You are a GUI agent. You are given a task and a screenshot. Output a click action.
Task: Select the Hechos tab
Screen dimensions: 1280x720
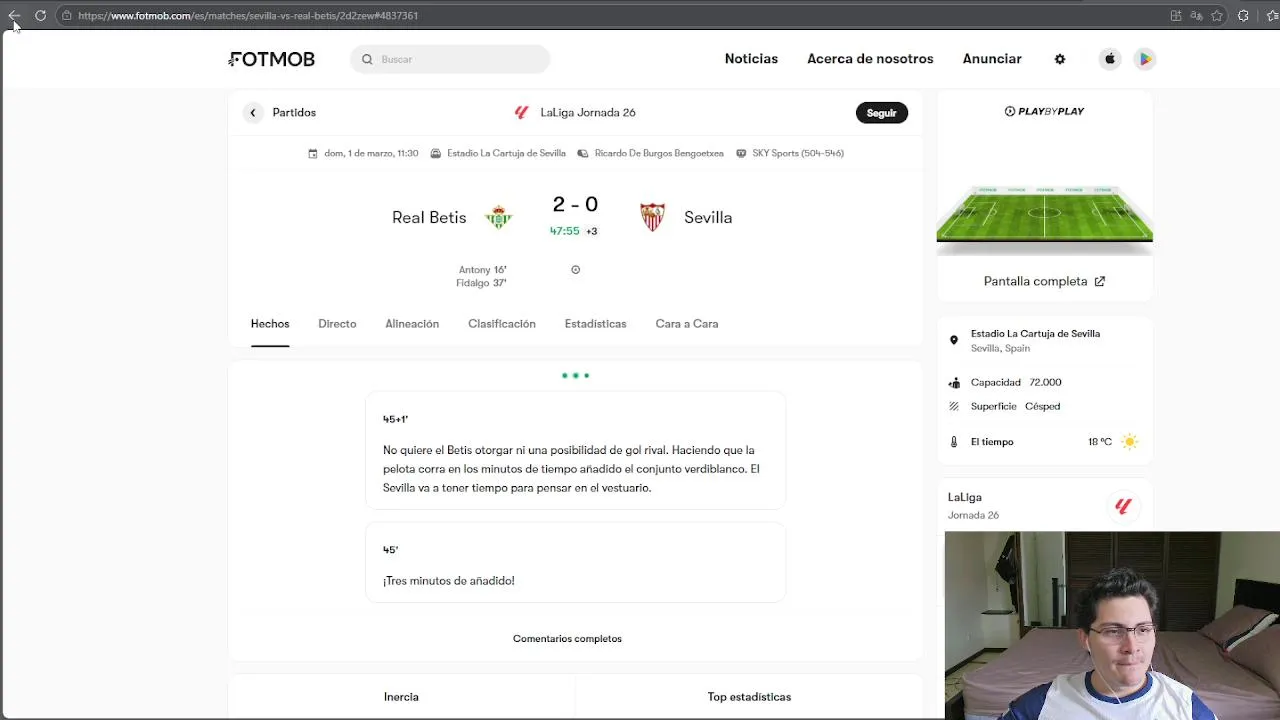click(x=270, y=324)
